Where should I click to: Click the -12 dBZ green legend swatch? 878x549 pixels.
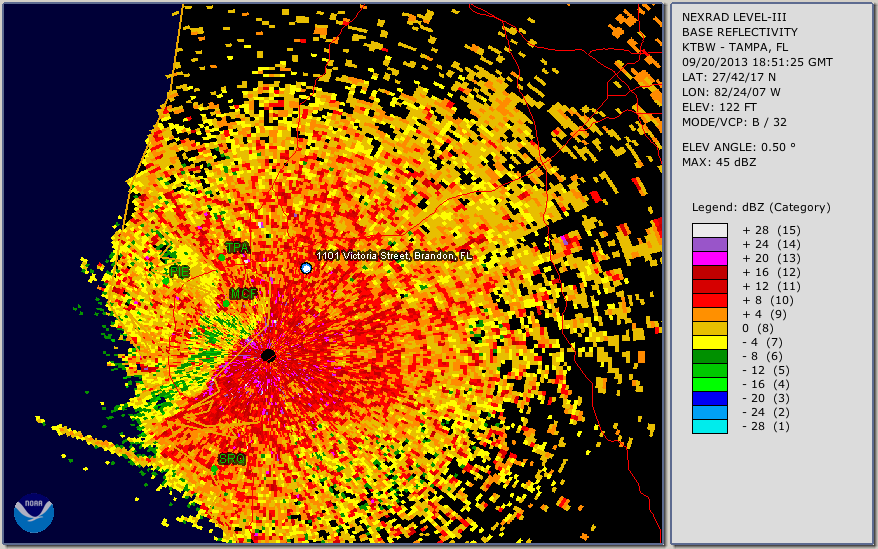tap(709, 370)
